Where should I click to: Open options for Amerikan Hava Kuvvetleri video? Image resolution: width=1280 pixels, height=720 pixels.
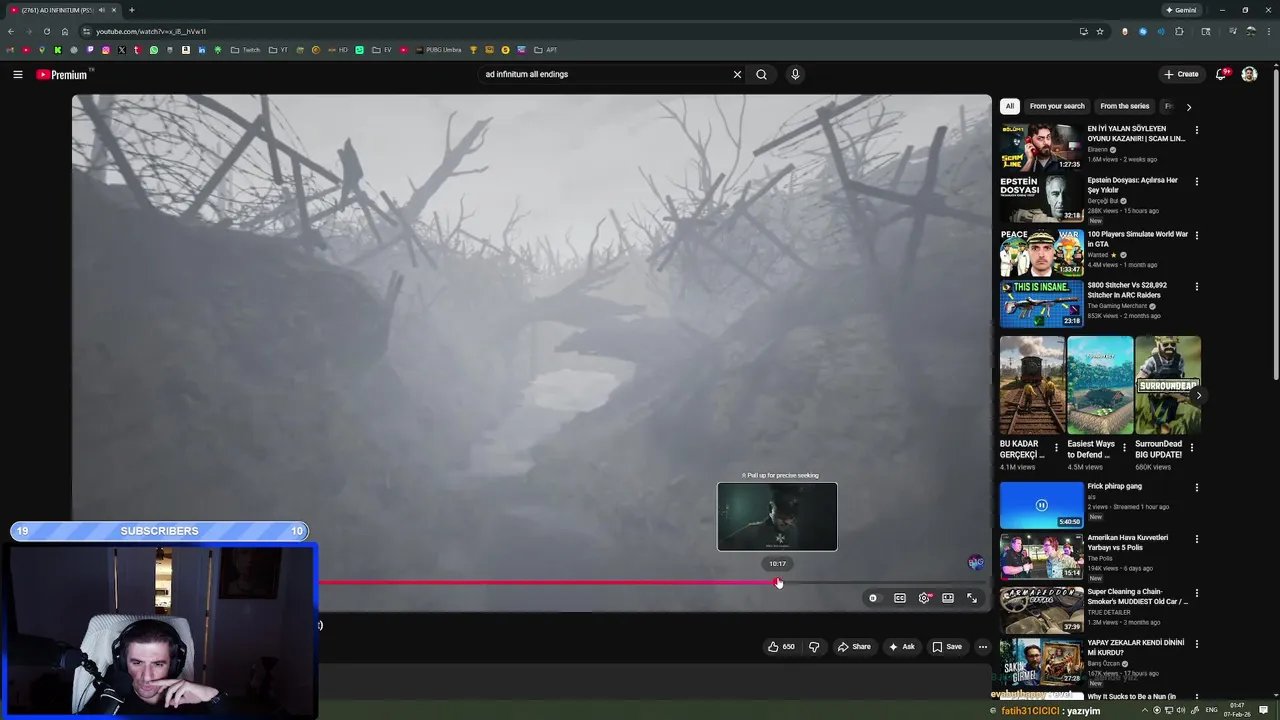1196,540
